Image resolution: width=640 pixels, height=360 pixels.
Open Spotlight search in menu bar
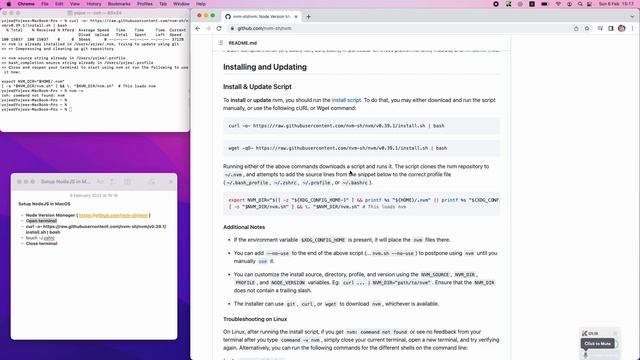click(580, 4)
